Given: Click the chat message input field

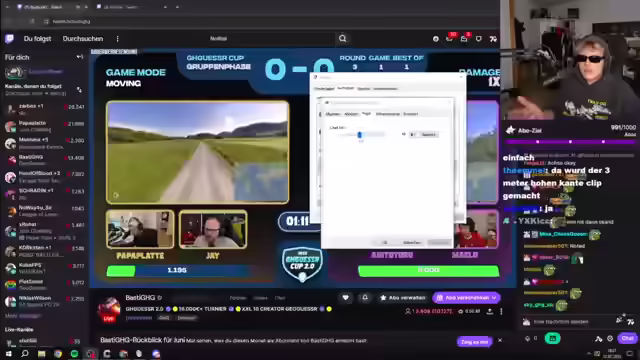Looking at the screenshot, I should (x=569, y=322).
